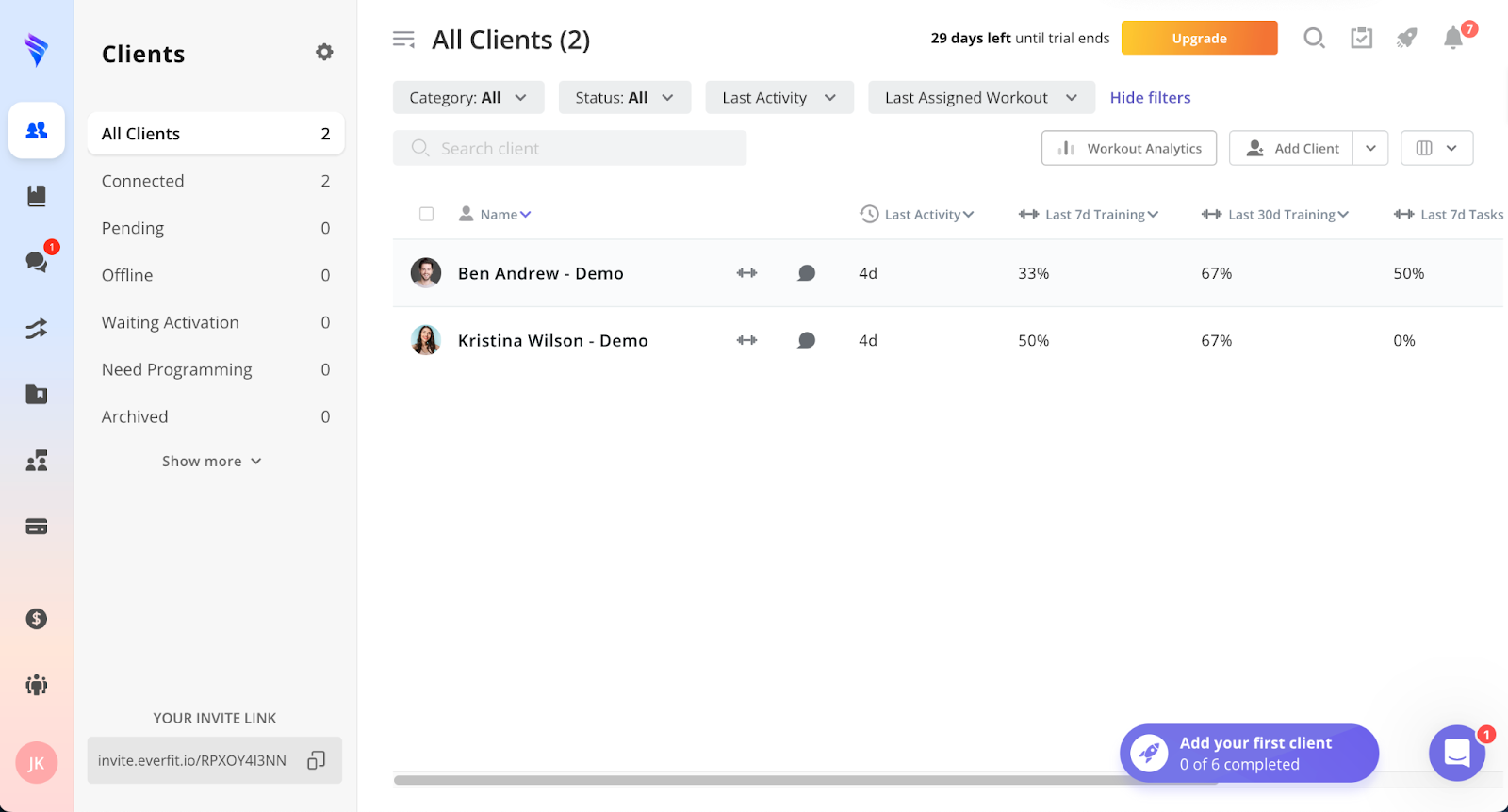This screenshot has height=812, width=1508.
Task: Copy the invite link with copy icon
Action: (x=317, y=760)
